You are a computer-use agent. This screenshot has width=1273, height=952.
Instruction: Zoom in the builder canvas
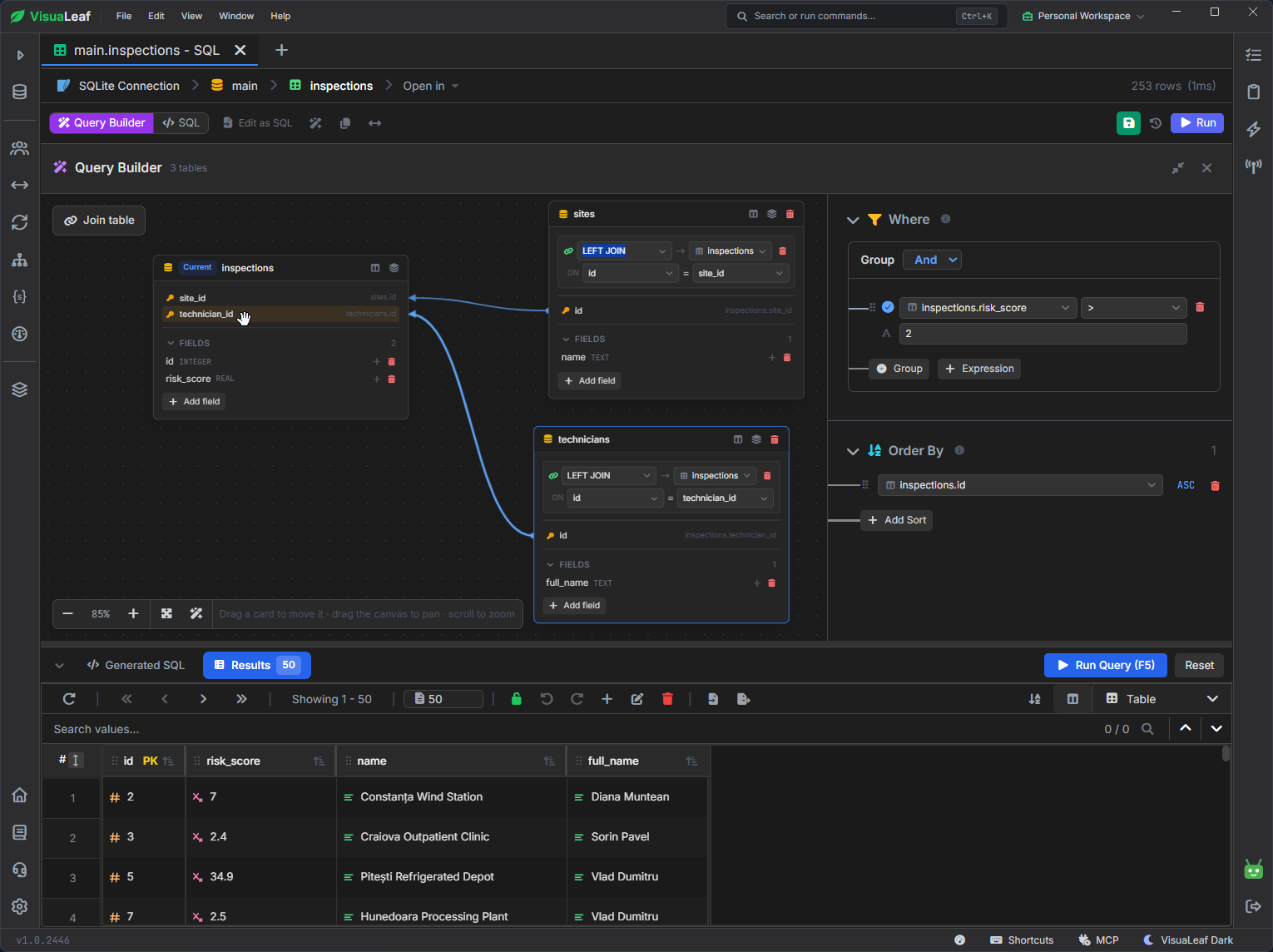coord(133,613)
